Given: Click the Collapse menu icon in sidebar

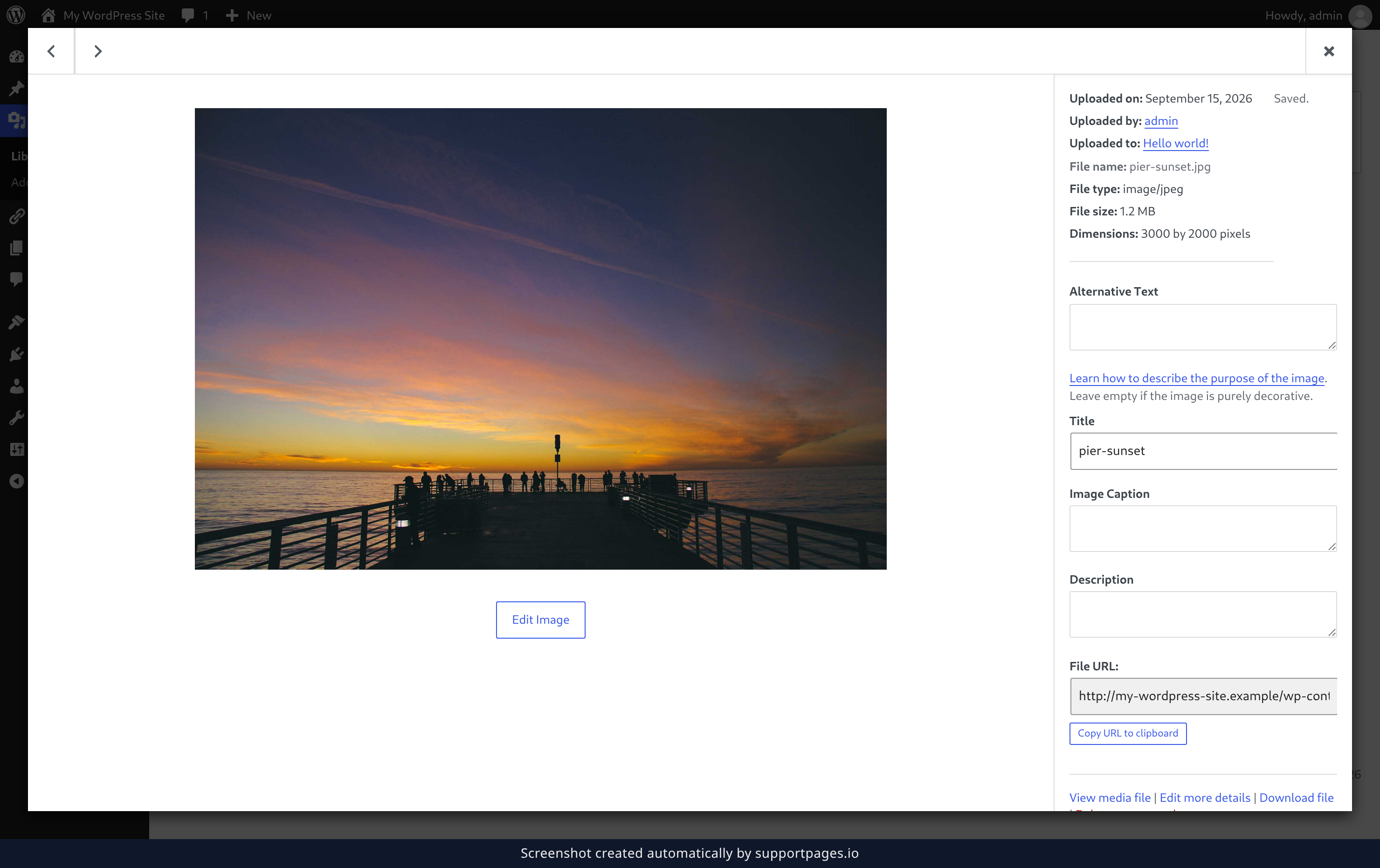Looking at the screenshot, I should tap(16, 481).
